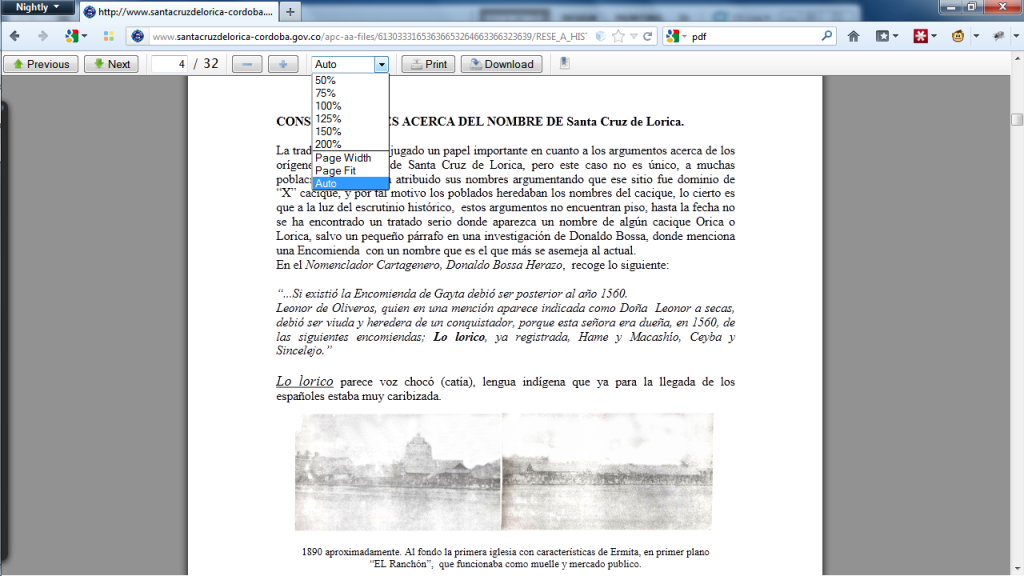Click the zoom out minus button

coord(247,64)
